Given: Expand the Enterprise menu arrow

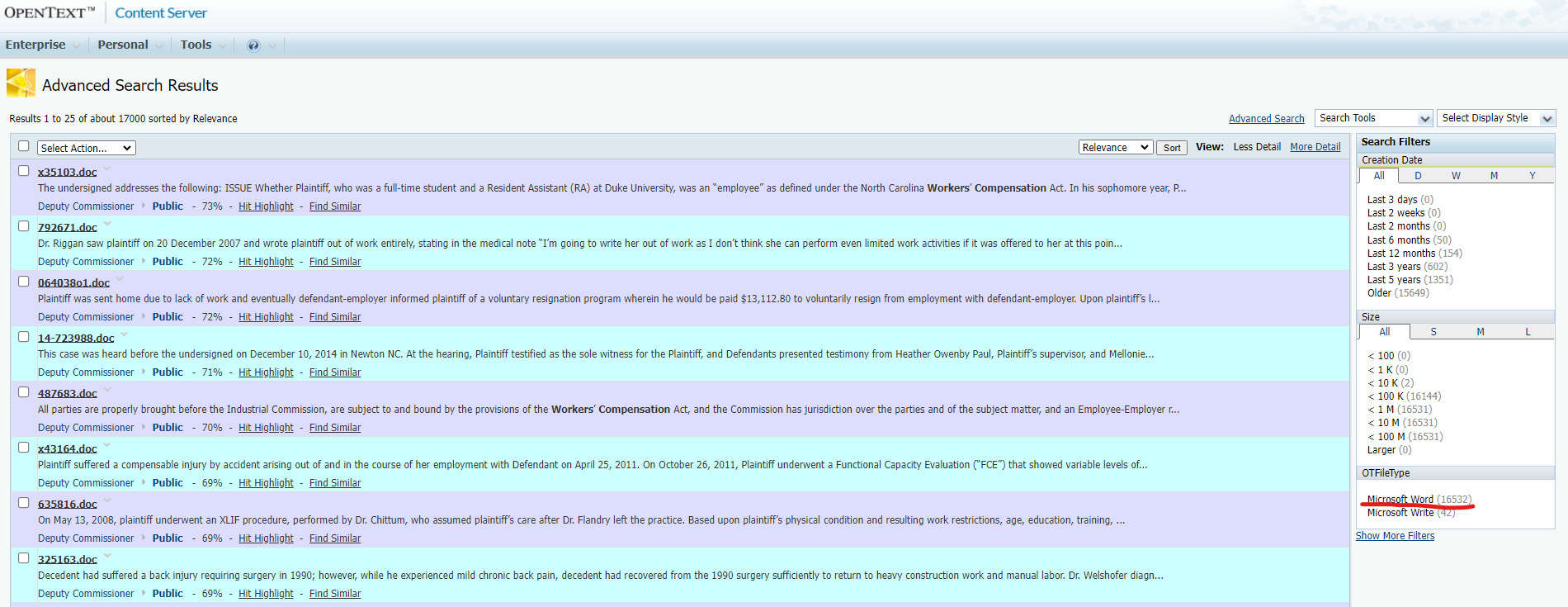Looking at the screenshot, I should (x=77, y=45).
